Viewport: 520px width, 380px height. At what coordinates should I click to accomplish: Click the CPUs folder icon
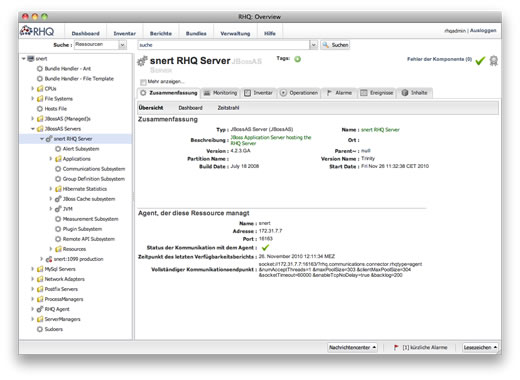40,89
